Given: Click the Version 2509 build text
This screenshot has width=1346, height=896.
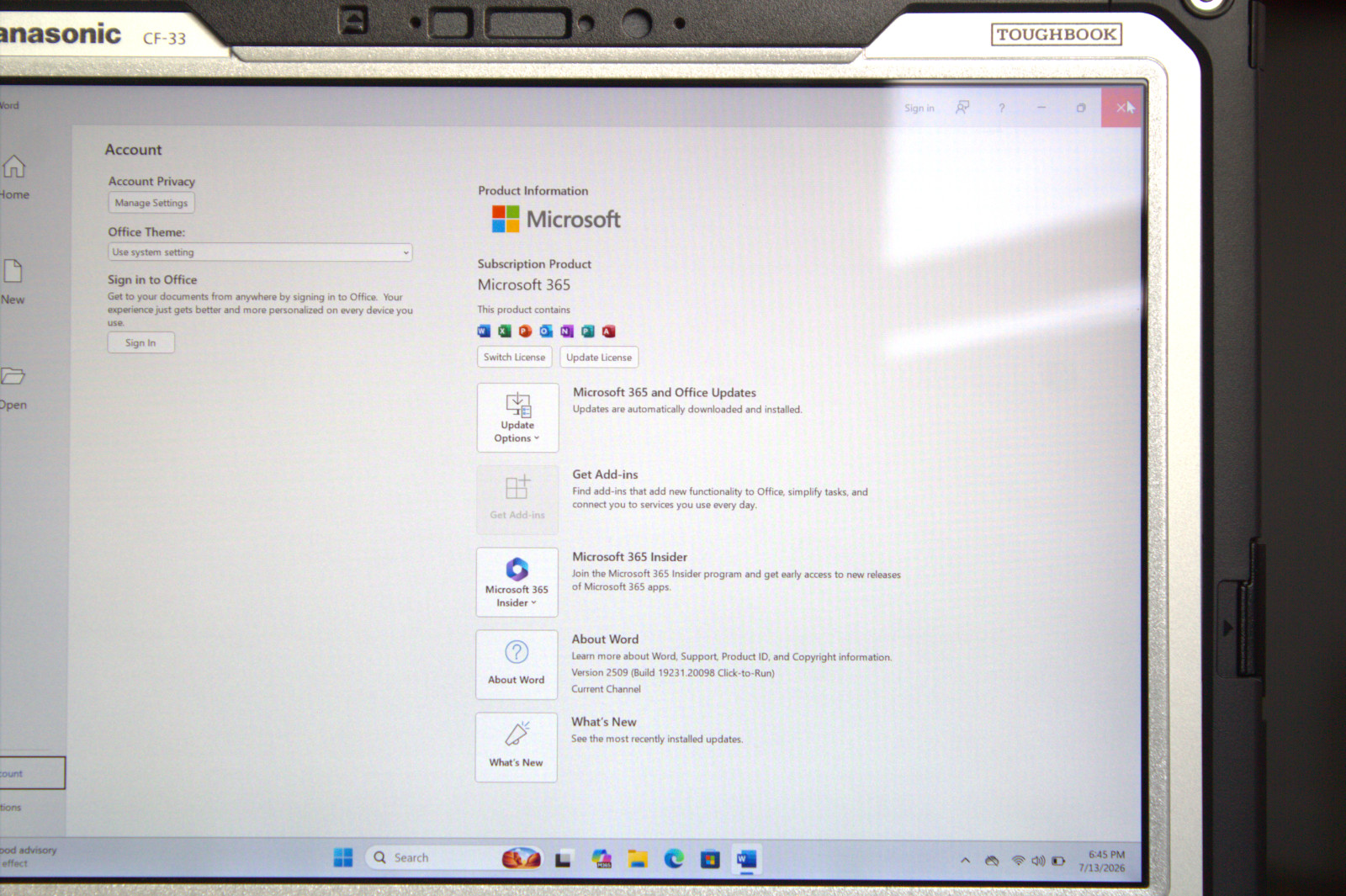Looking at the screenshot, I should click(x=673, y=673).
